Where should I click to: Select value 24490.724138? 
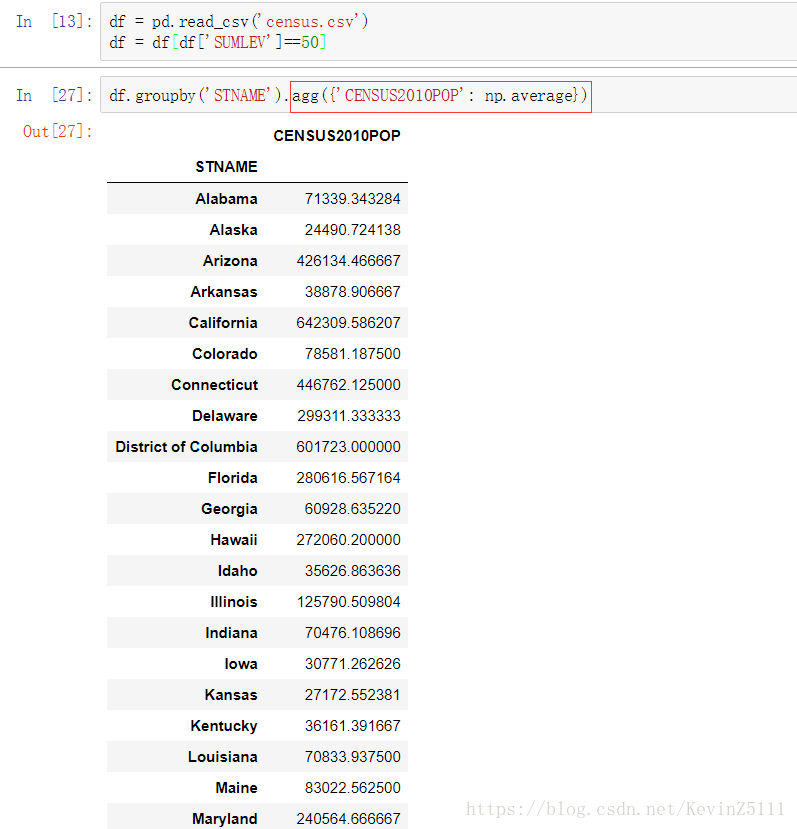353,230
